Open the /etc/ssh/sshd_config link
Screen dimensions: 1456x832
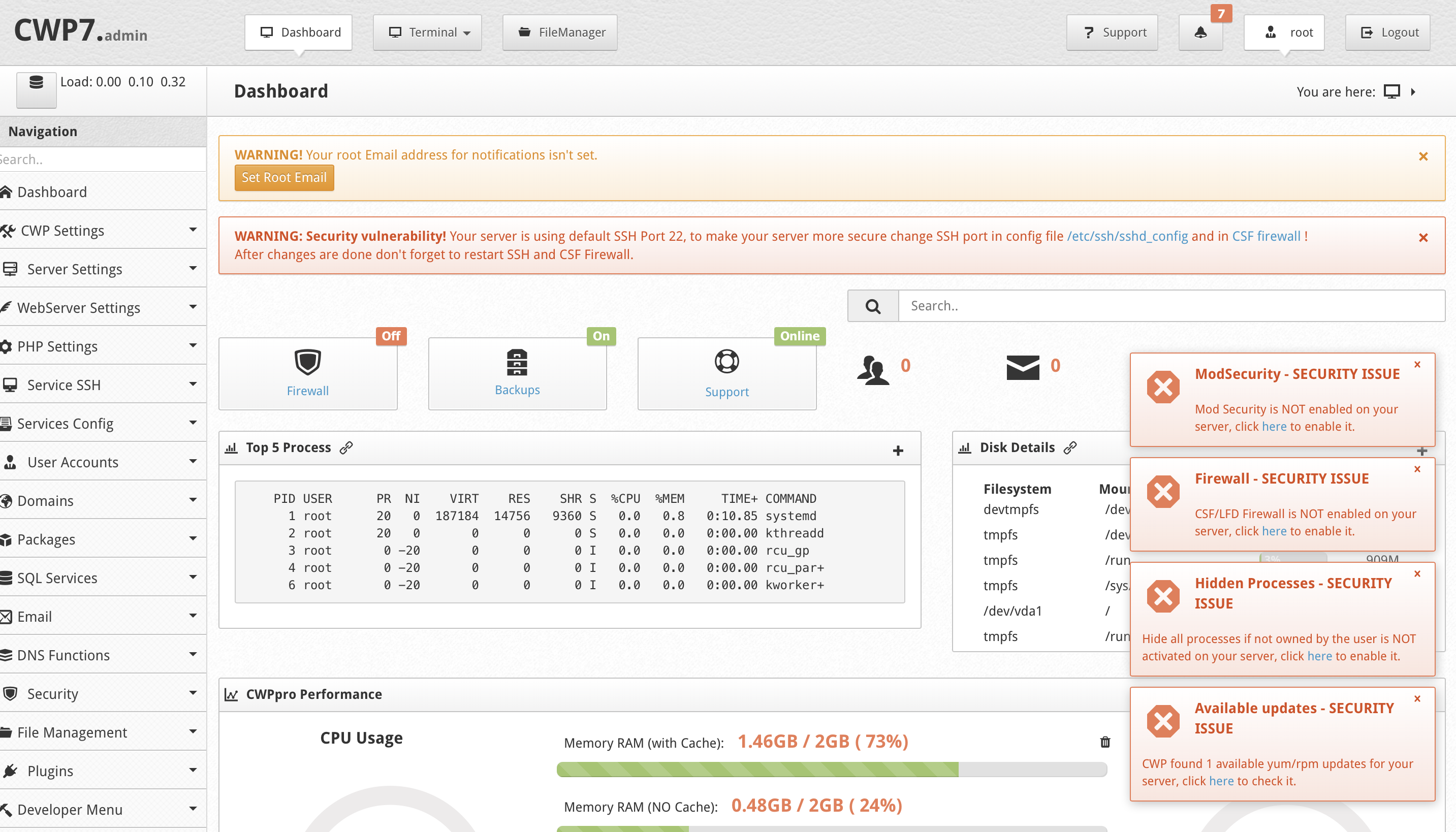(x=1127, y=236)
